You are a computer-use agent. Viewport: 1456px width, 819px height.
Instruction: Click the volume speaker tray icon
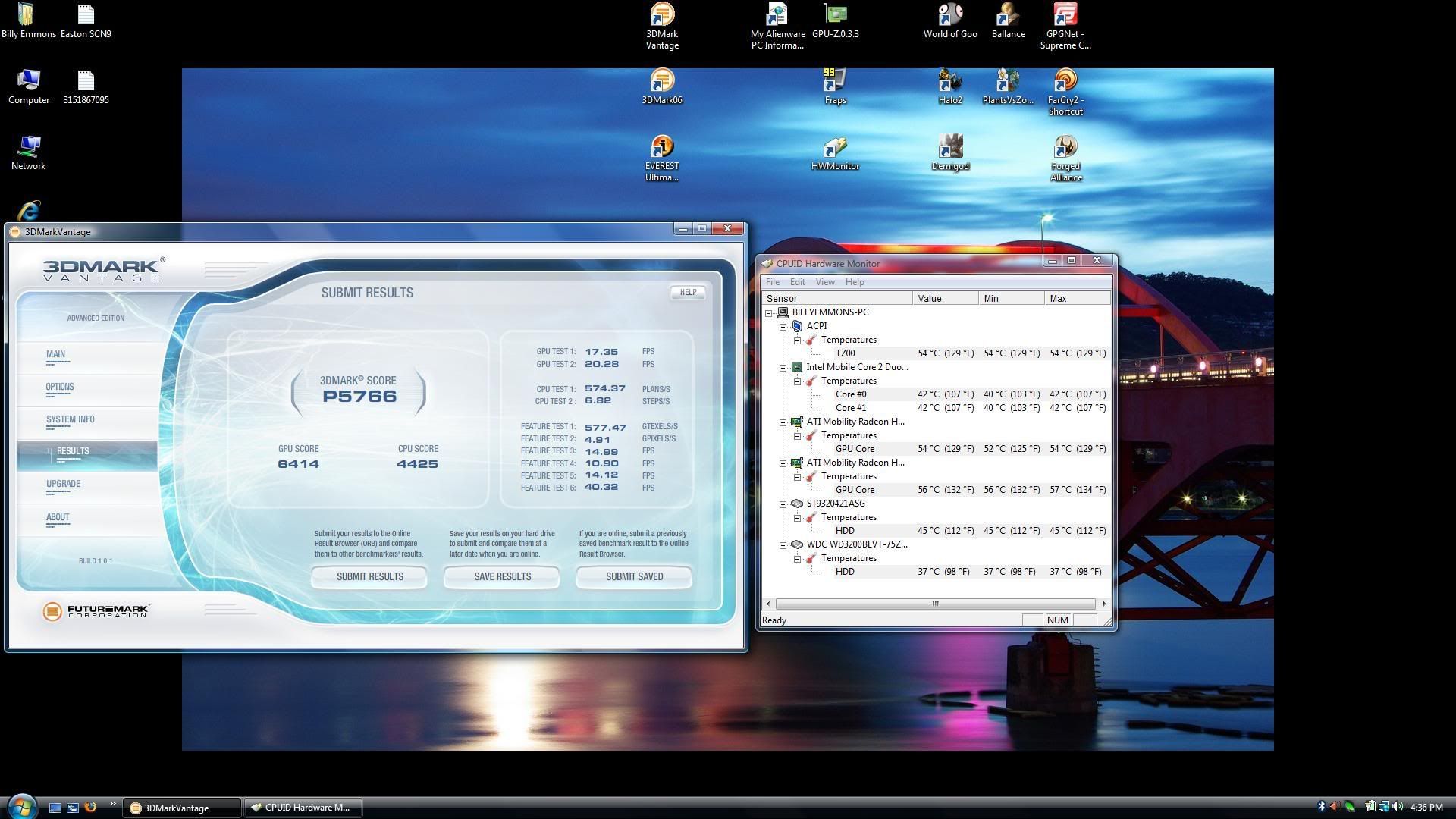tap(1398, 807)
